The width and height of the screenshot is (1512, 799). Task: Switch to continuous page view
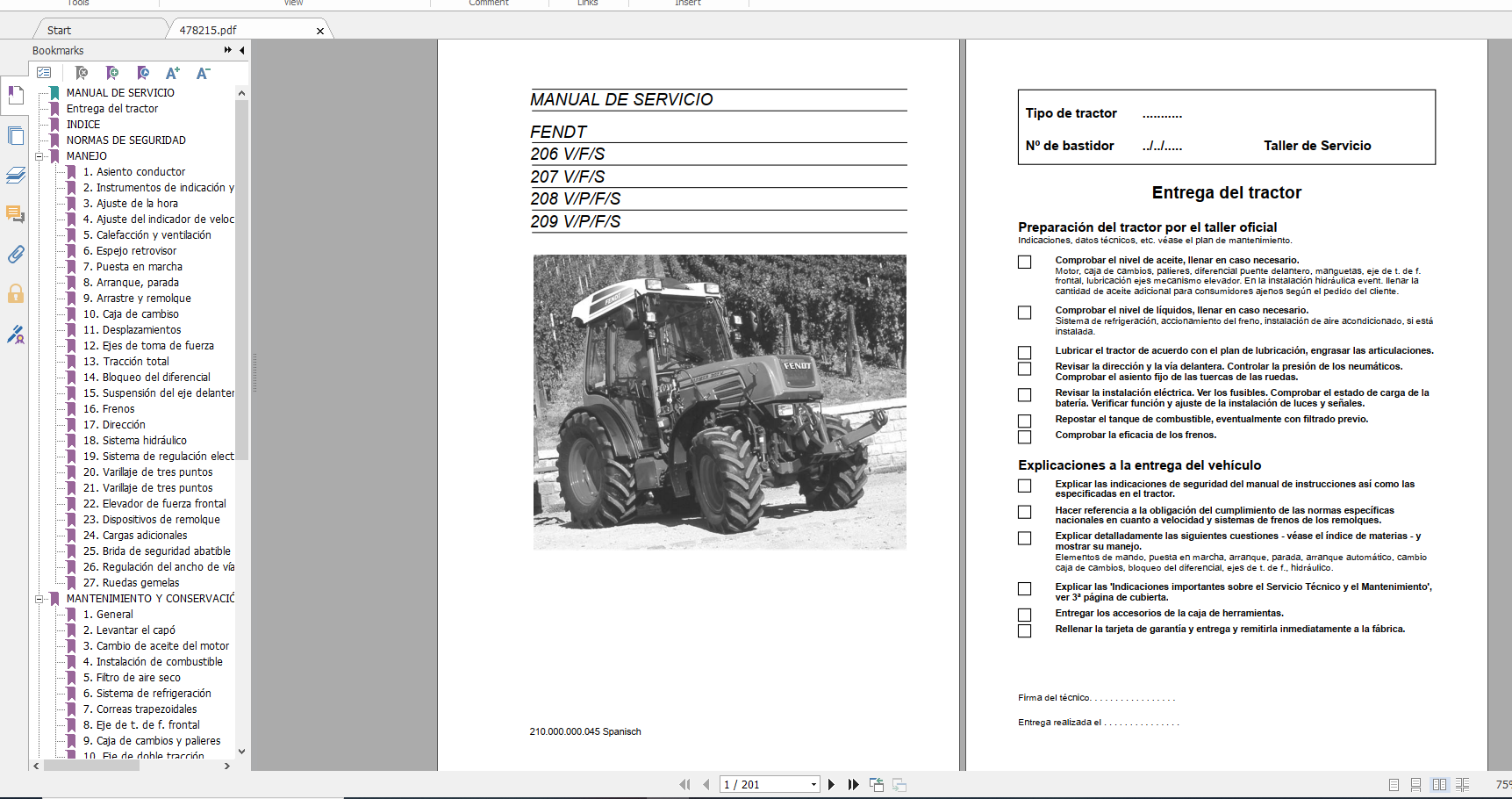click(1415, 784)
